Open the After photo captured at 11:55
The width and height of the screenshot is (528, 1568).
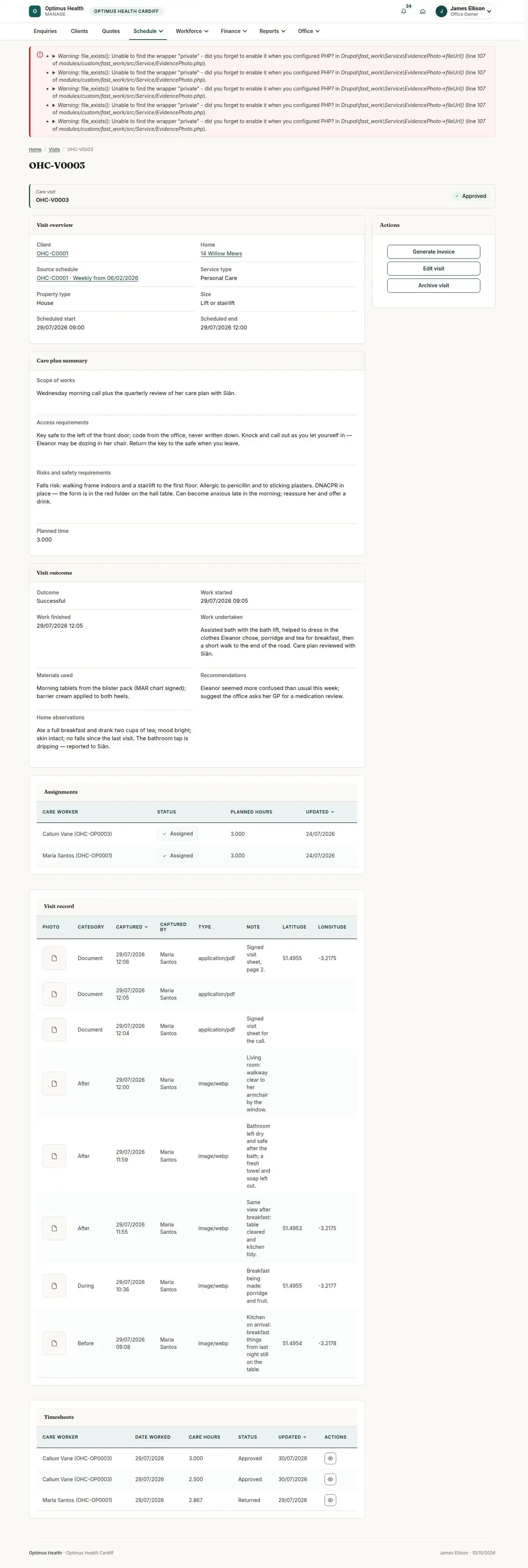(54, 1229)
